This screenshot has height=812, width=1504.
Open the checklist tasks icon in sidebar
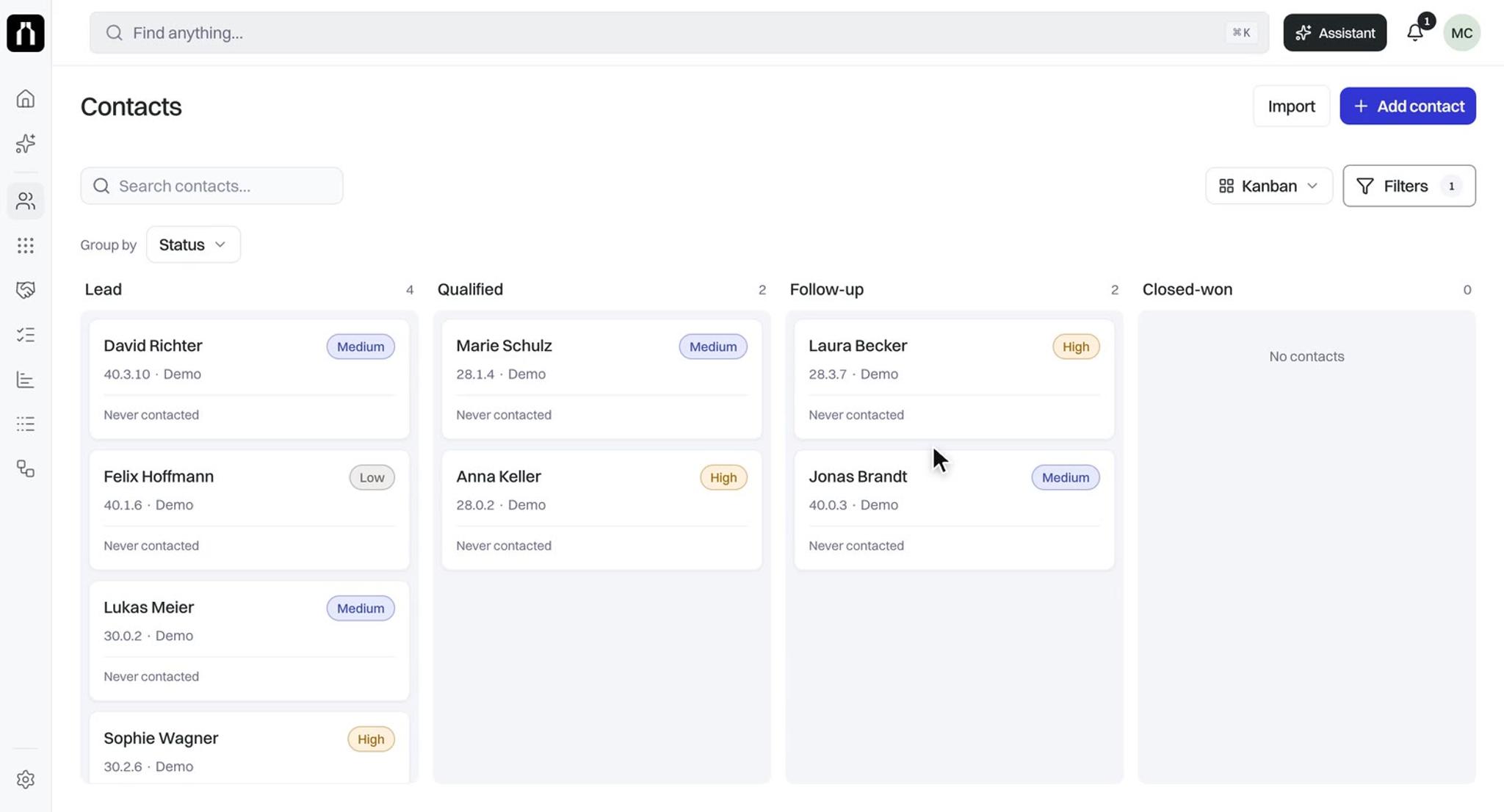[x=26, y=335]
